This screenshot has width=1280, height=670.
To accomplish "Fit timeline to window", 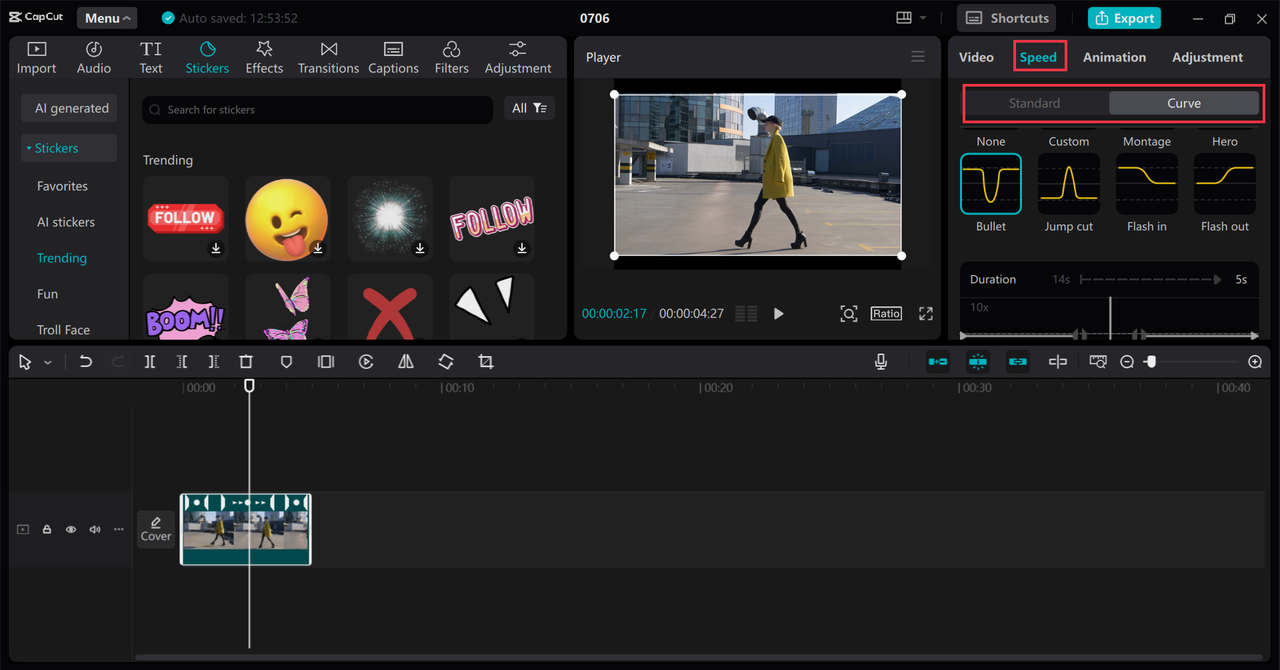I will (1098, 362).
